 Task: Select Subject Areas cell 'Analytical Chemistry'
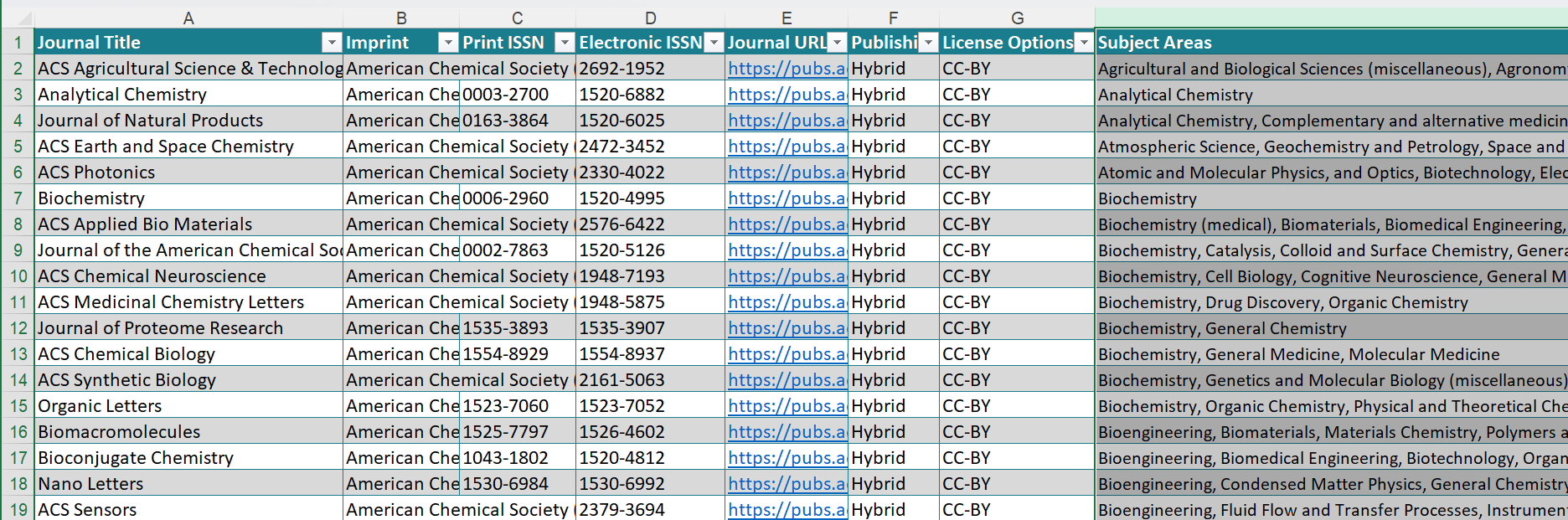[x=1331, y=95]
